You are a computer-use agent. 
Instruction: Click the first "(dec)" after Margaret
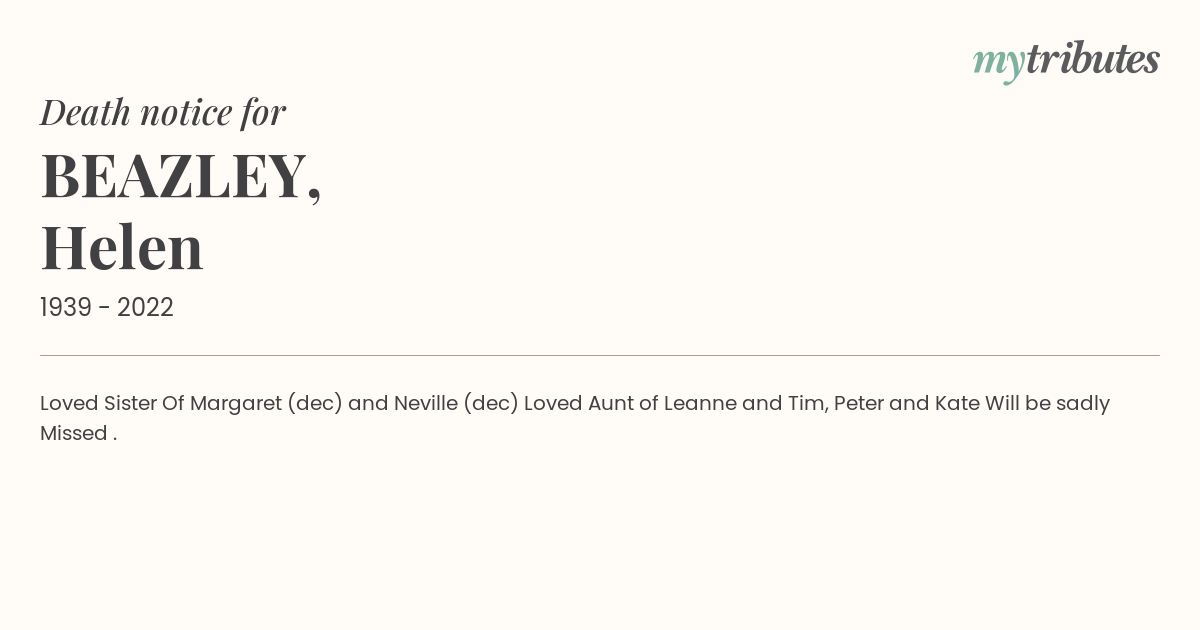coord(315,404)
